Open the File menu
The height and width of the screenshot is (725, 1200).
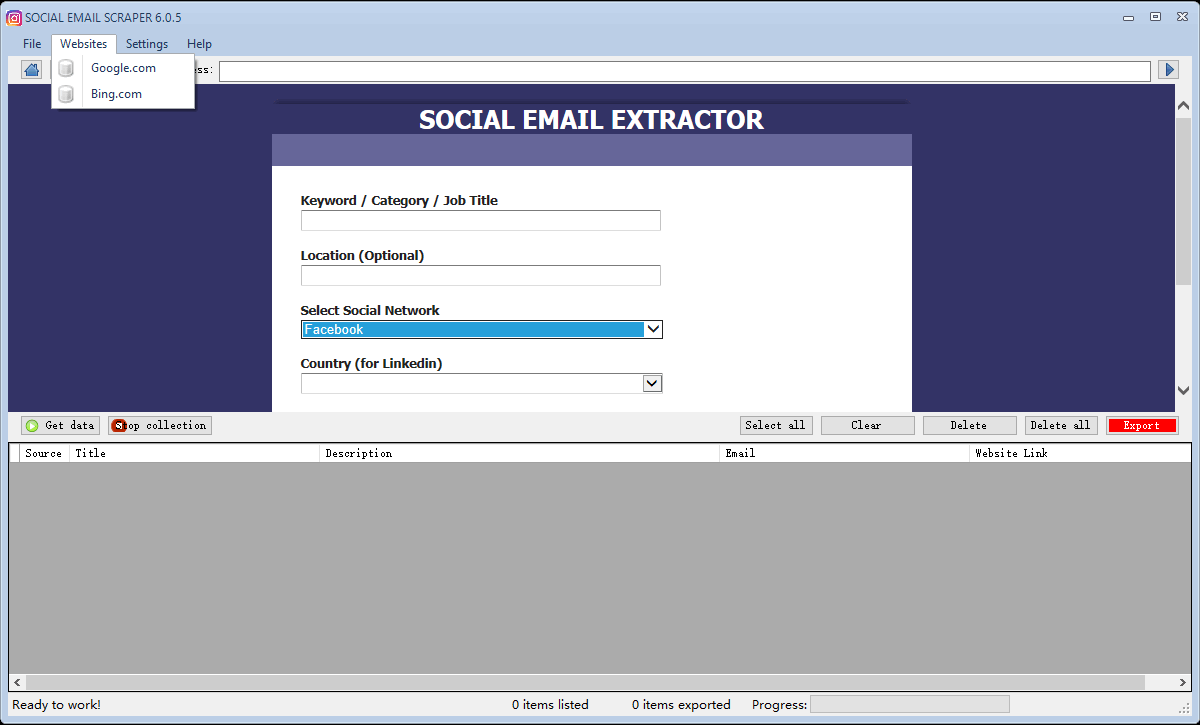(x=32, y=44)
